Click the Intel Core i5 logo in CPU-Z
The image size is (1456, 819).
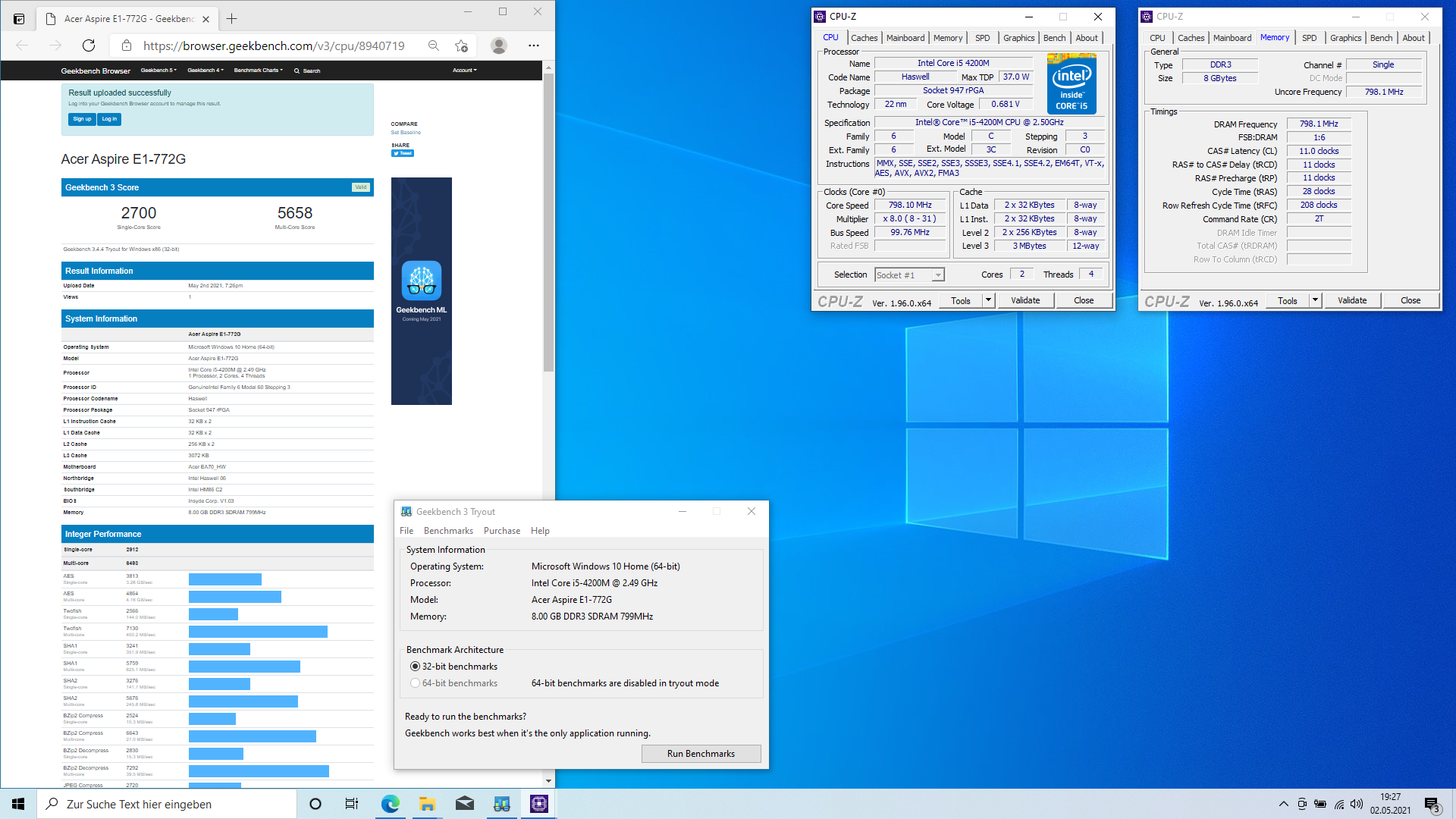coord(1072,83)
